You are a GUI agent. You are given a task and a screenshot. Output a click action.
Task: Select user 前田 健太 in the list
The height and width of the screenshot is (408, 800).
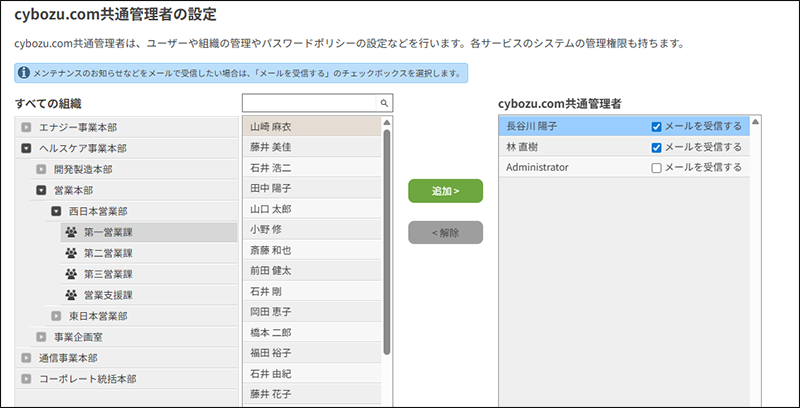click(x=312, y=270)
